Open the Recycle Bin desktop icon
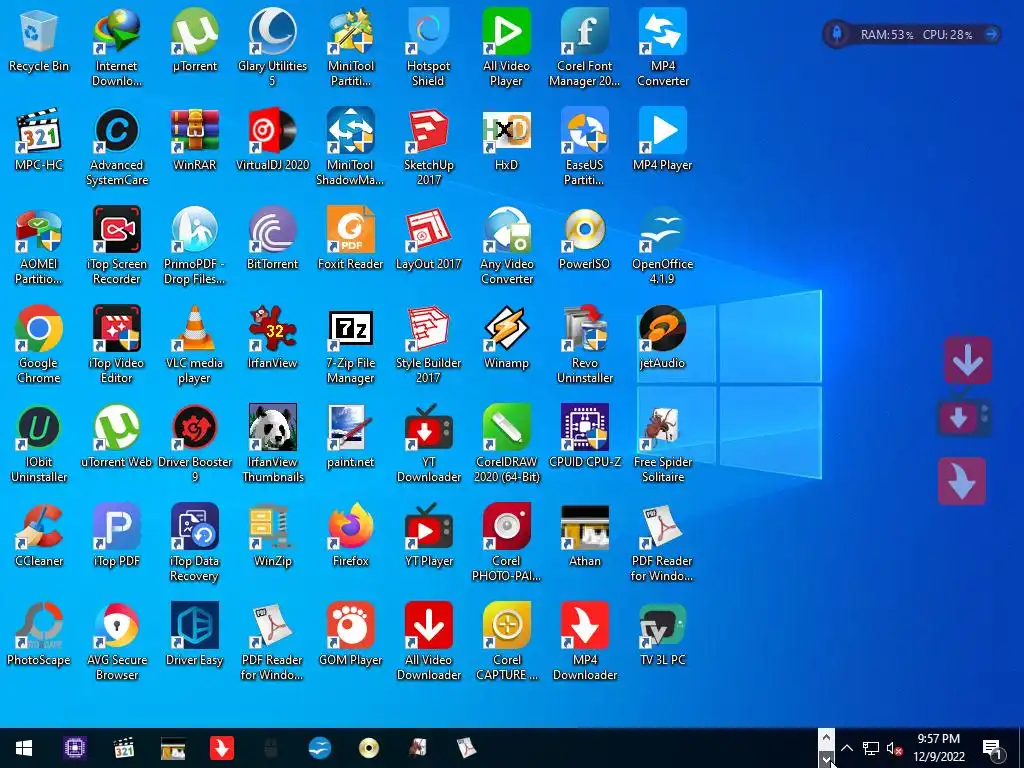 coord(39,41)
